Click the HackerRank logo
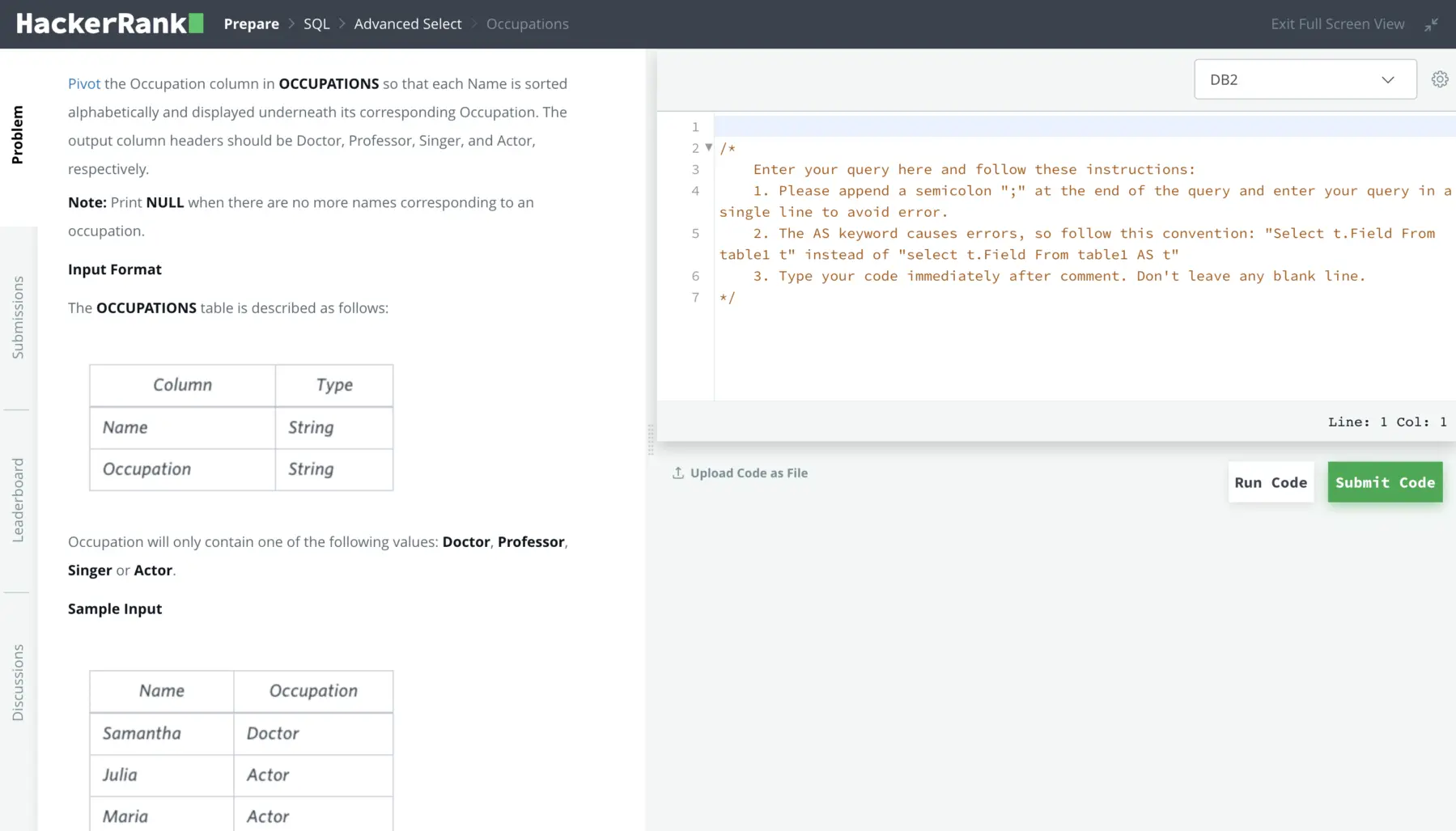The image size is (1456, 831). [x=109, y=23]
